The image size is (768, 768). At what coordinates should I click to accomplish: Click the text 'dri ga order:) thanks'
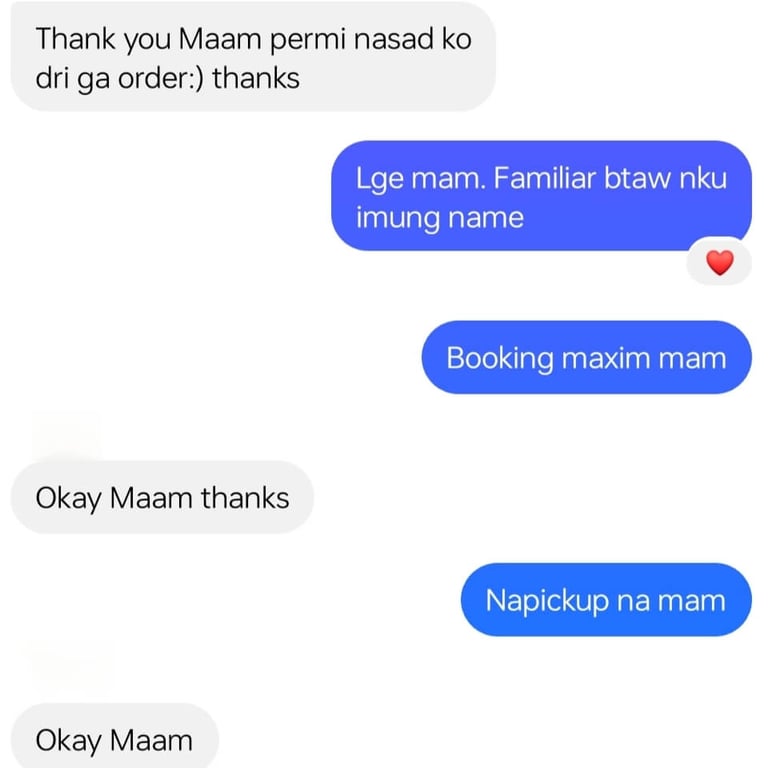pos(168,78)
